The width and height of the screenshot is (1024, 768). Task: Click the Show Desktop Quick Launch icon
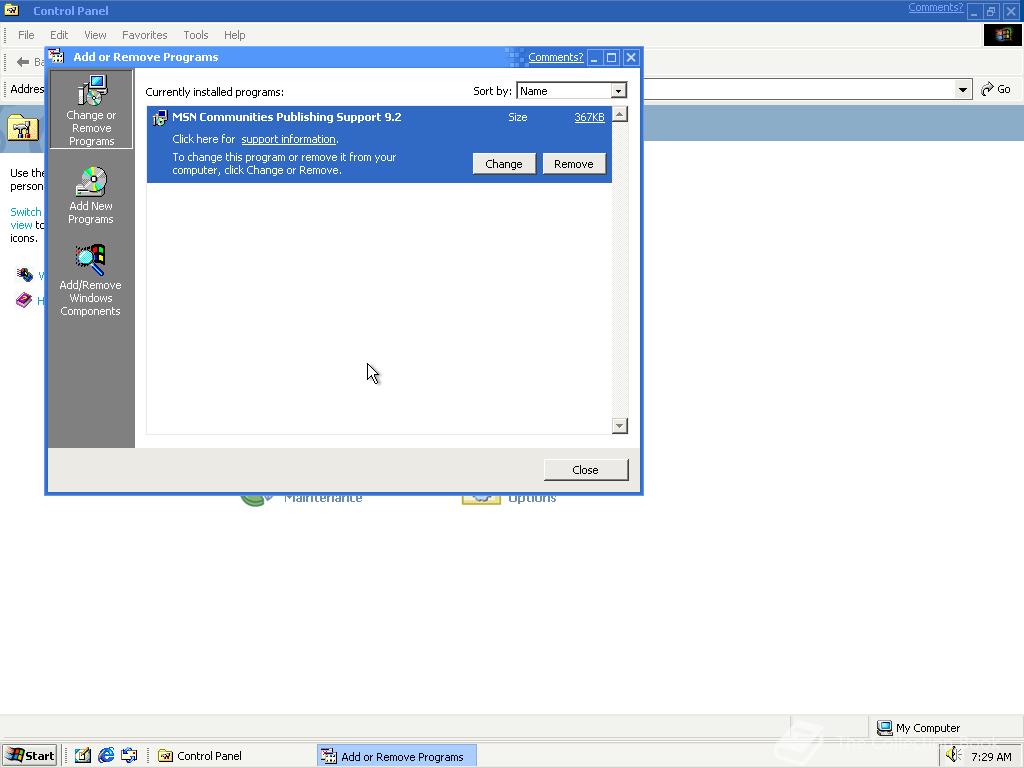click(x=129, y=756)
